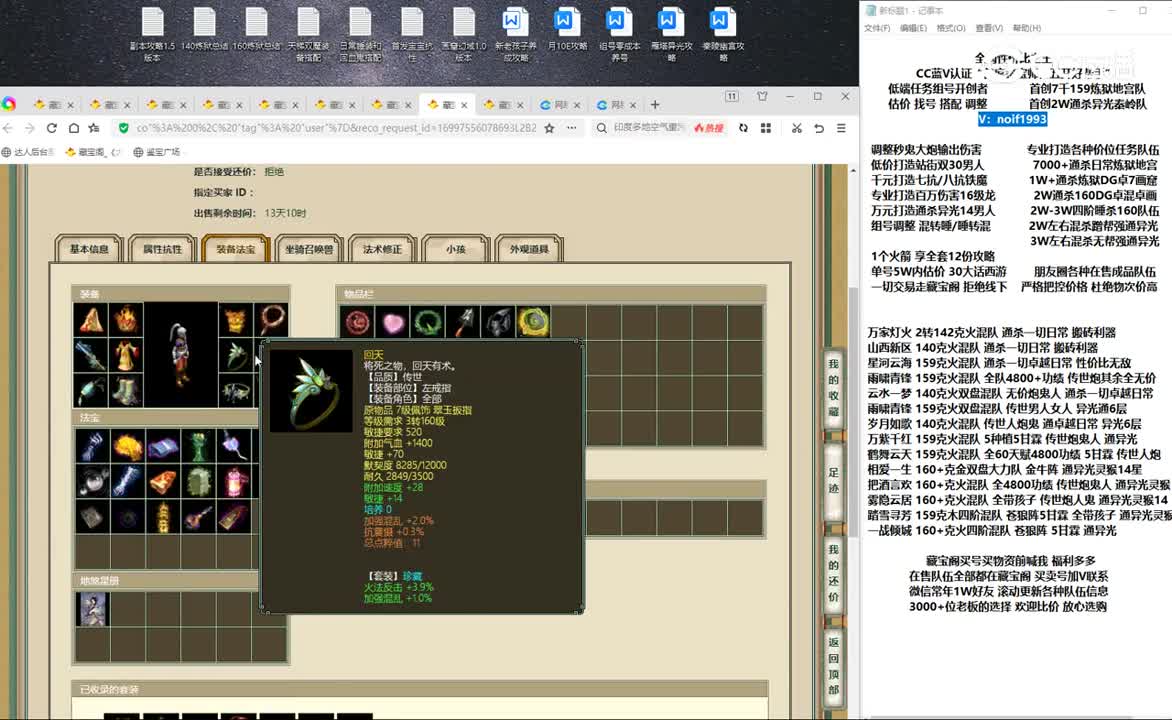Click the highlighted text V: noif1993 in Notepad

(1012, 119)
